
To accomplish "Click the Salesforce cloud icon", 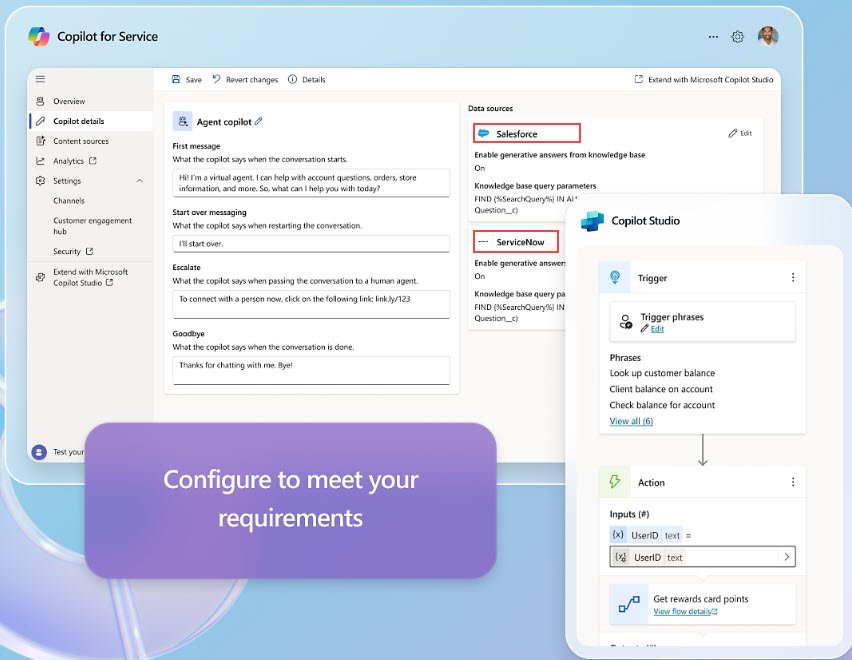I will [x=483, y=133].
